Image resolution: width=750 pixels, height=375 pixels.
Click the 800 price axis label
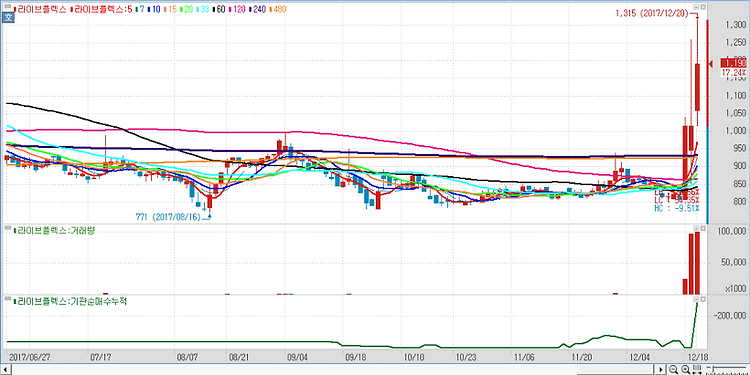739,201
